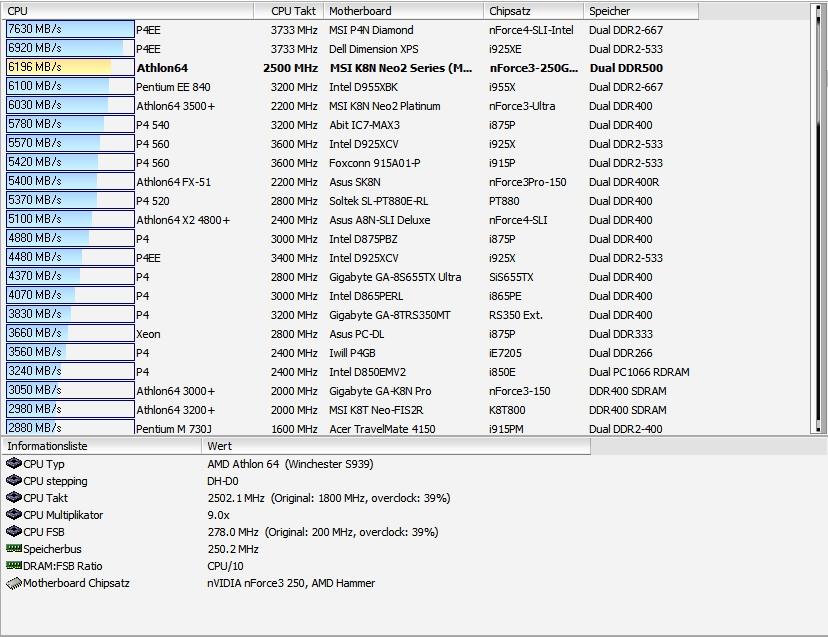This screenshot has height=637, width=828.
Task: Click the Motherboard Chipsatz icon
Action: [x=14, y=583]
